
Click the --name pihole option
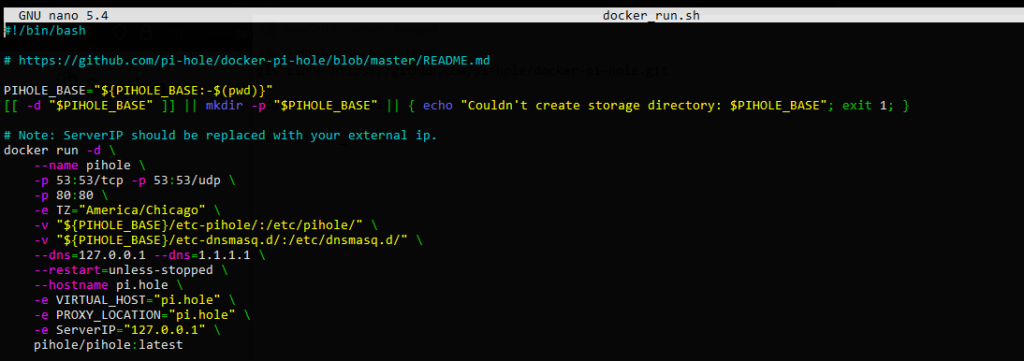(82, 165)
